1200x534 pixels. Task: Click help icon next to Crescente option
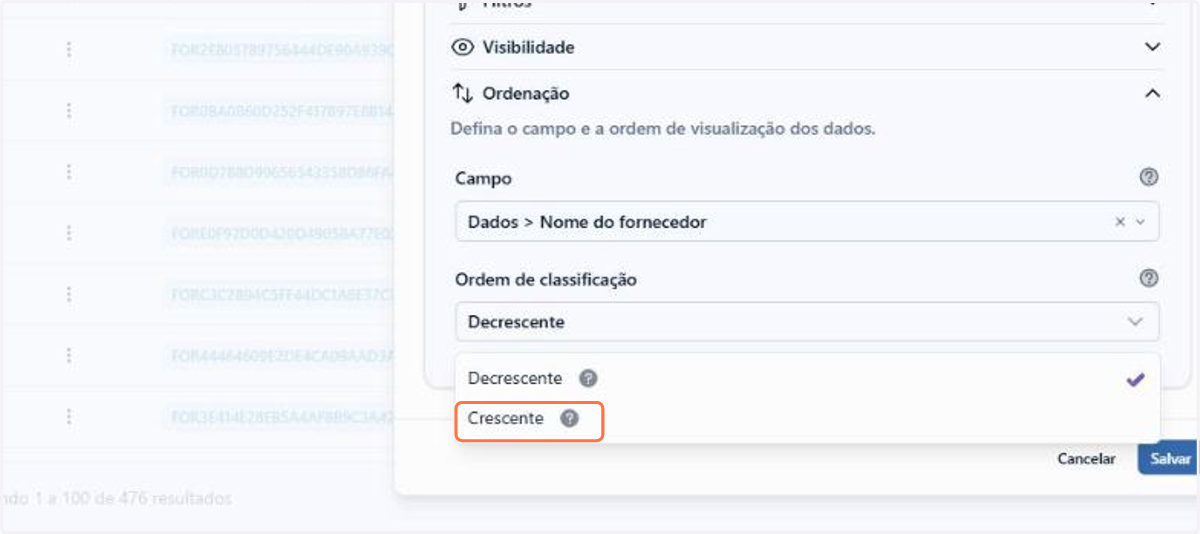569,419
